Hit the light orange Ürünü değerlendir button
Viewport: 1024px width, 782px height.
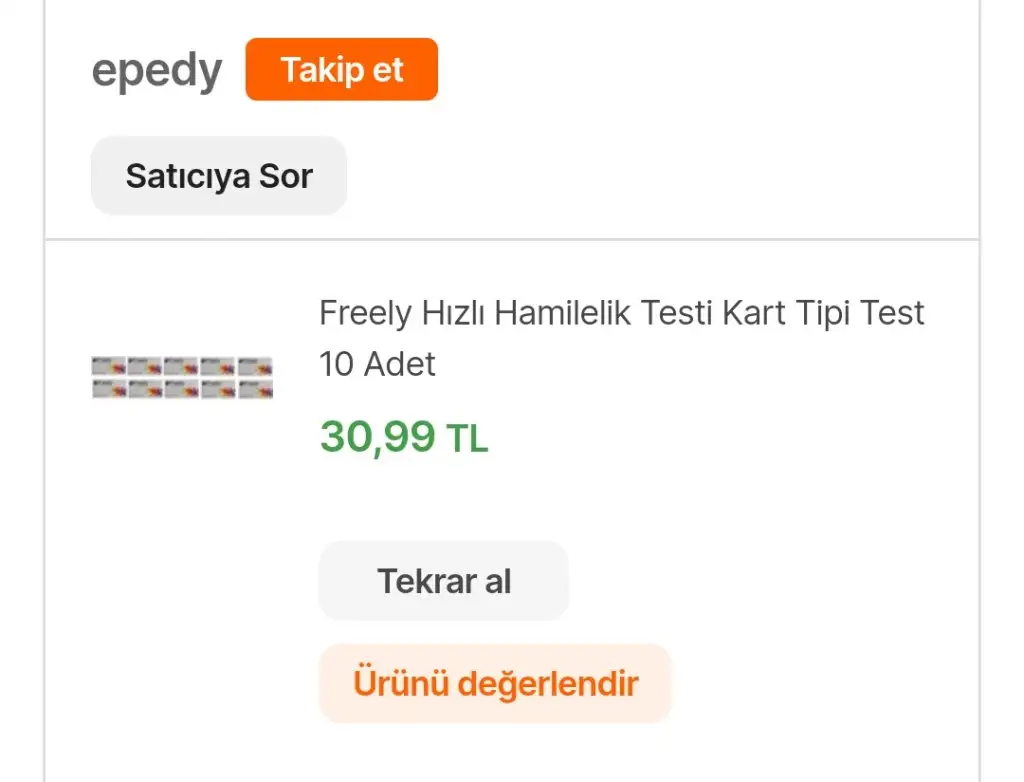495,684
